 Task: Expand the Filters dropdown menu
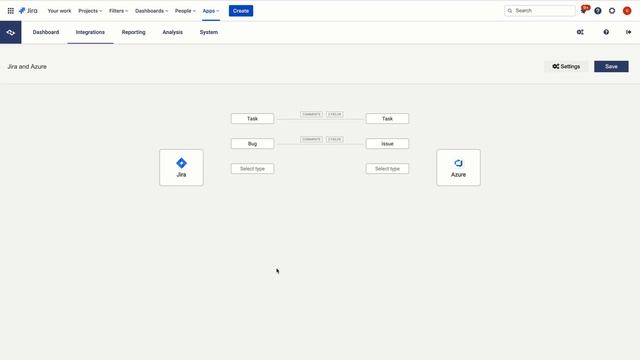[x=118, y=11]
